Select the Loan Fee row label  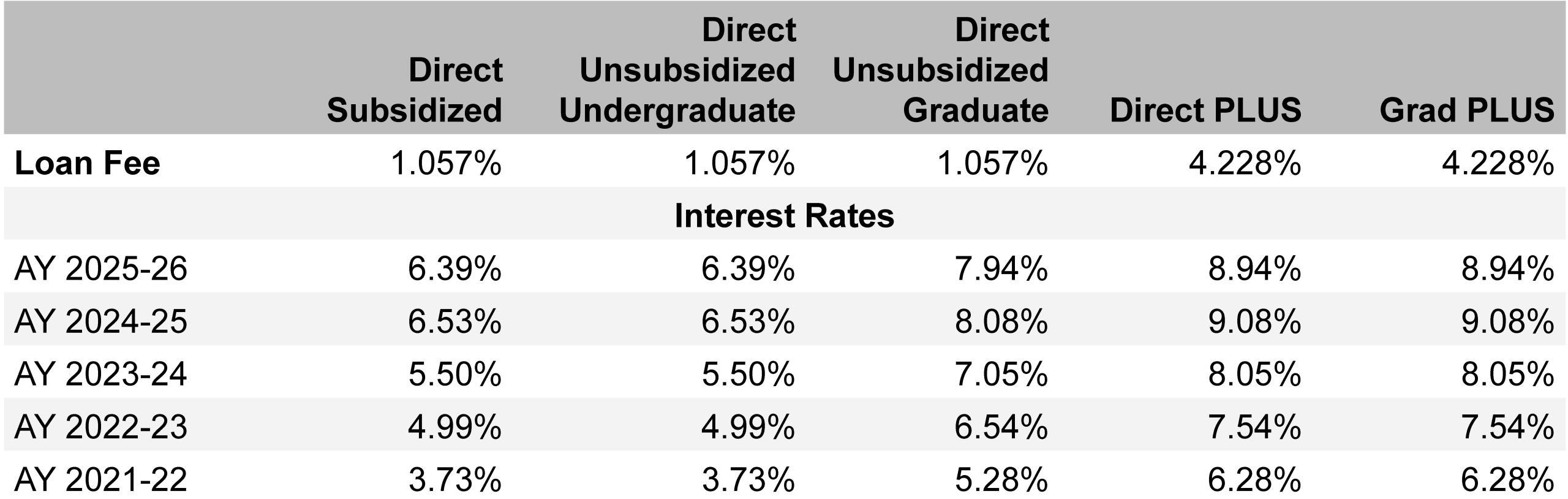click(x=87, y=164)
